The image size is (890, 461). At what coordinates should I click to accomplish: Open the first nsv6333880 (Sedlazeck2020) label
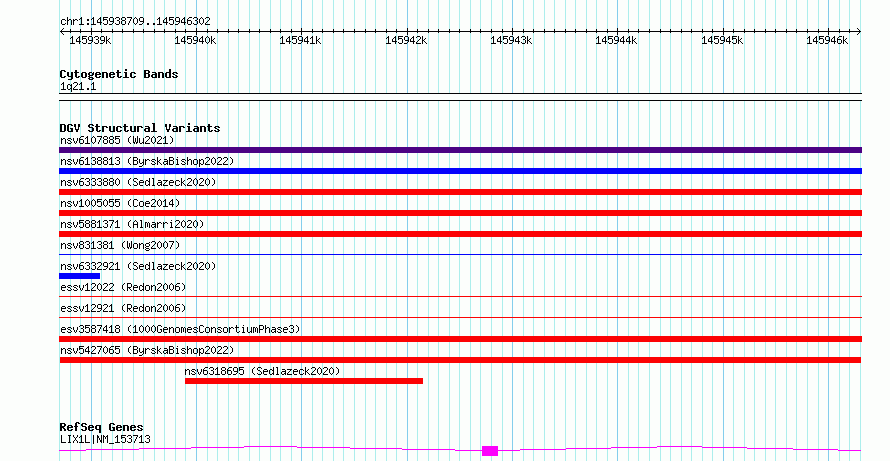click(x=138, y=182)
